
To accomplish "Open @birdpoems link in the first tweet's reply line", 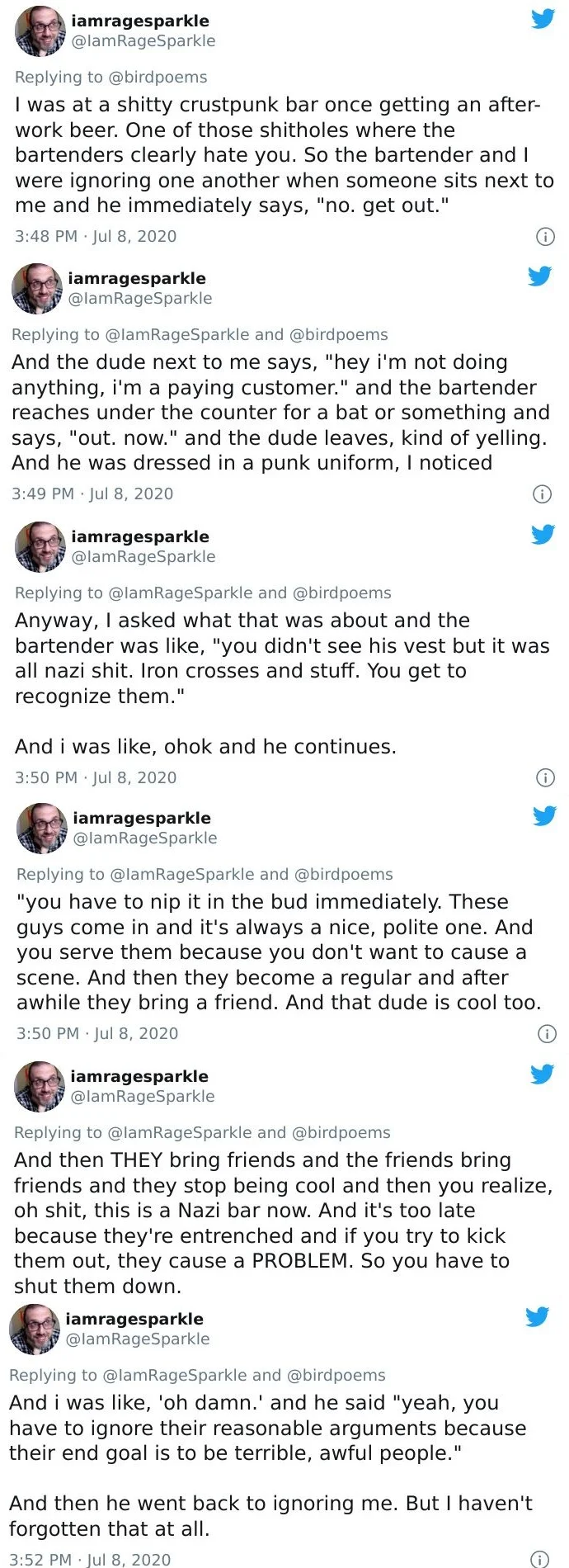I will coord(158,78).
